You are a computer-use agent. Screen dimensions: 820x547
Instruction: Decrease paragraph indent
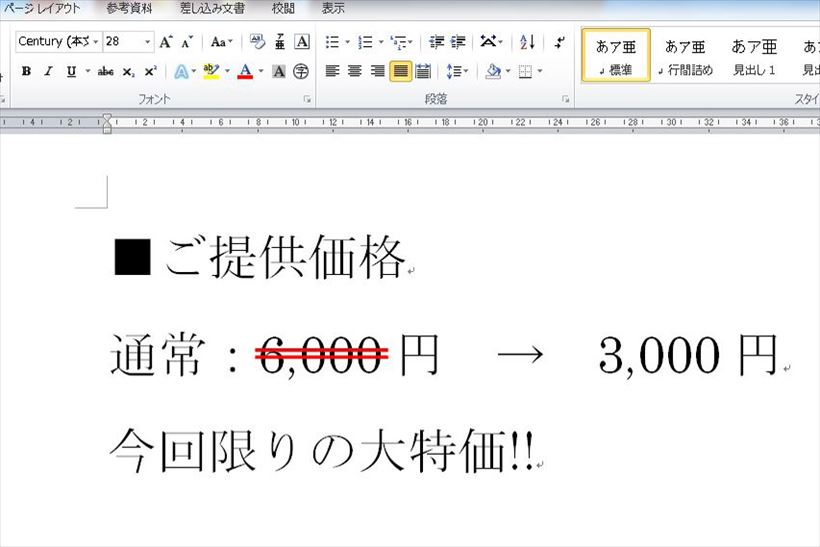[436, 42]
